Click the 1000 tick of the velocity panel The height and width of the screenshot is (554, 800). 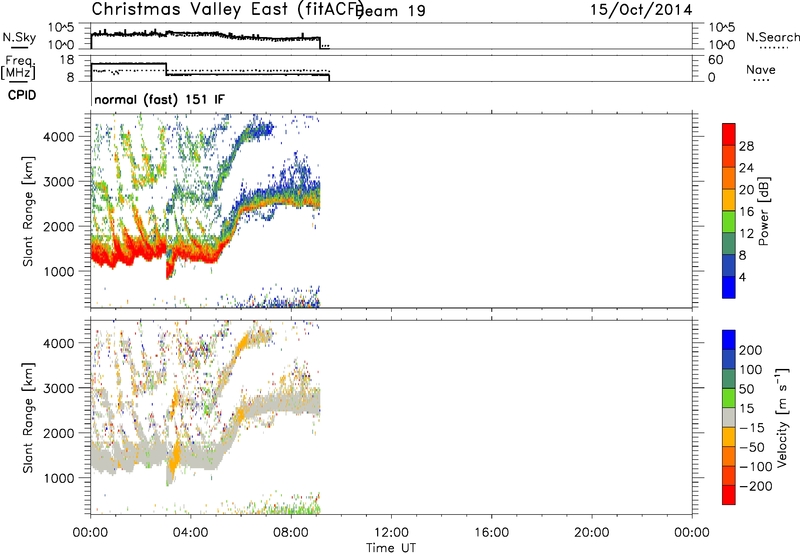click(x=59, y=478)
